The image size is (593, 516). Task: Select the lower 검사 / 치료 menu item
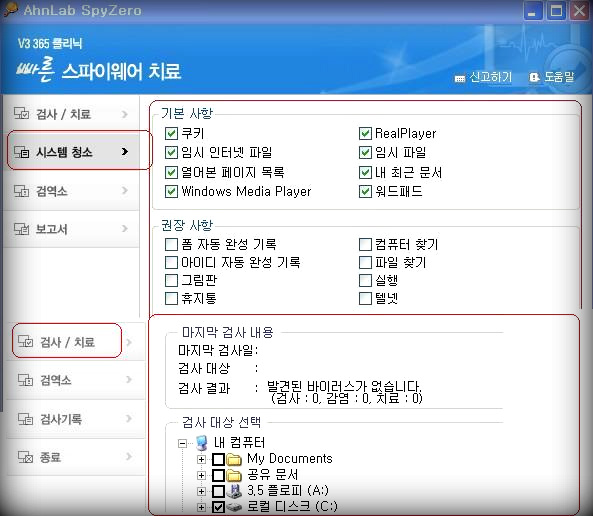75,342
